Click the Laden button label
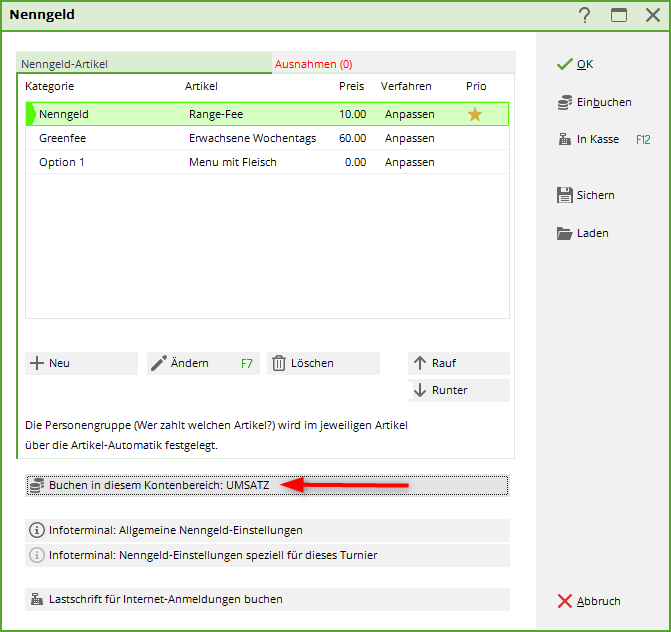 (592, 233)
